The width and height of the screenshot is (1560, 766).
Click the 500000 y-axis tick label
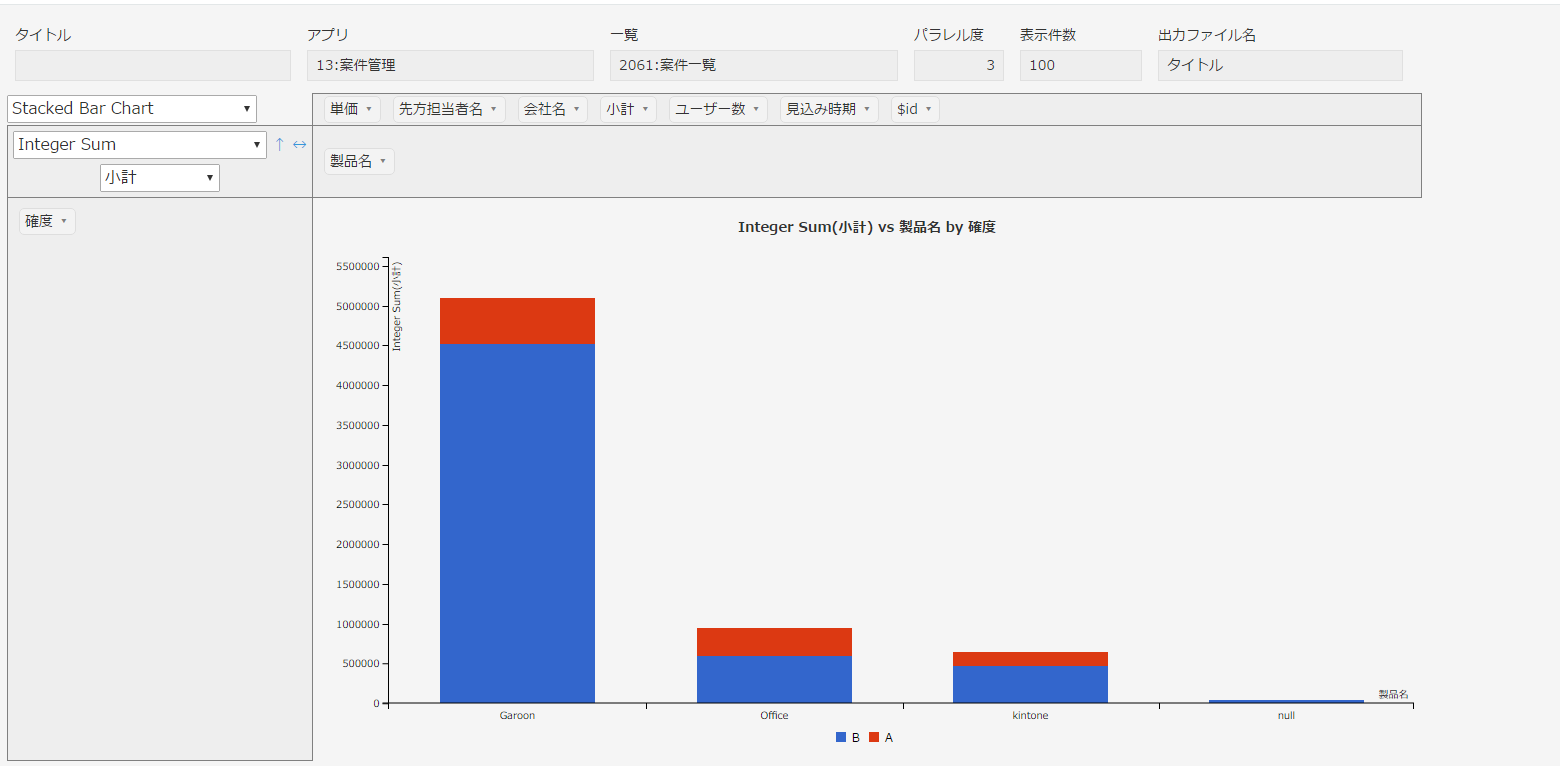point(361,664)
